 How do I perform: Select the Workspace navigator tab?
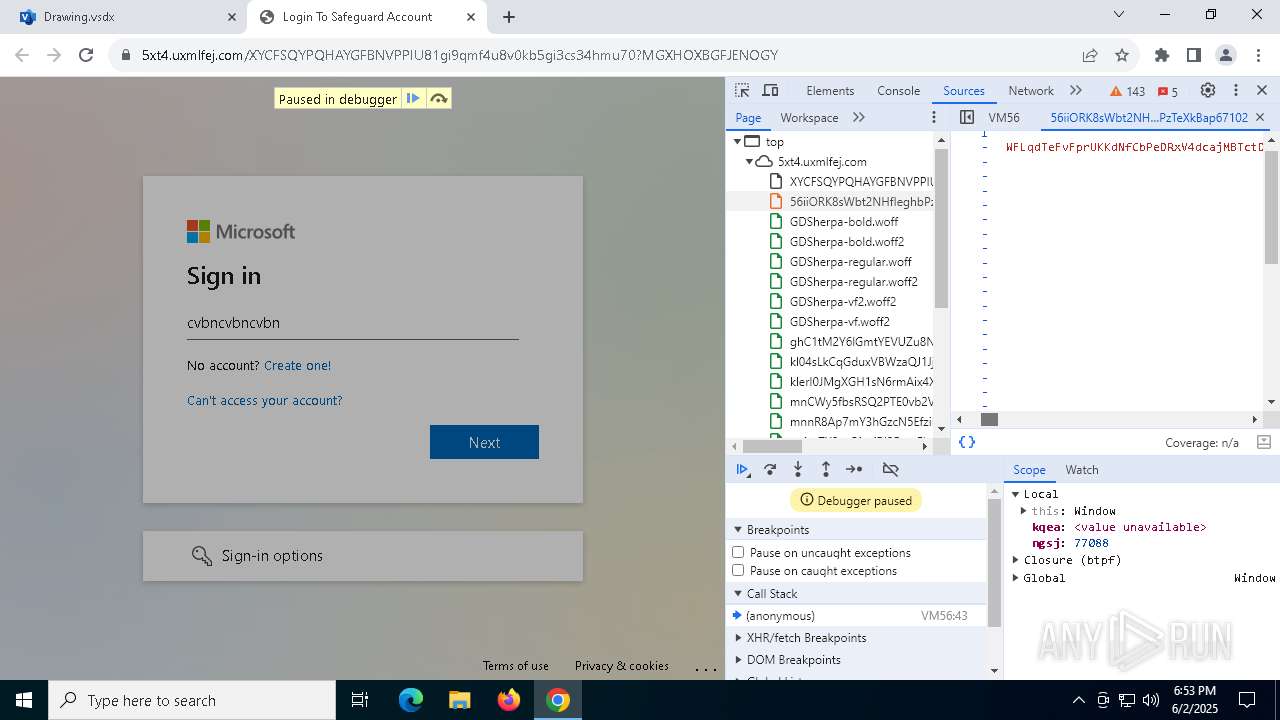click(x=809, y=117)
